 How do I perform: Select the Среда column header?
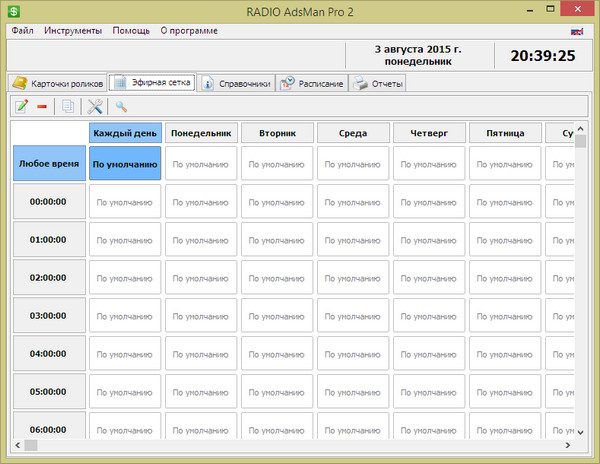tap(351, 133)
